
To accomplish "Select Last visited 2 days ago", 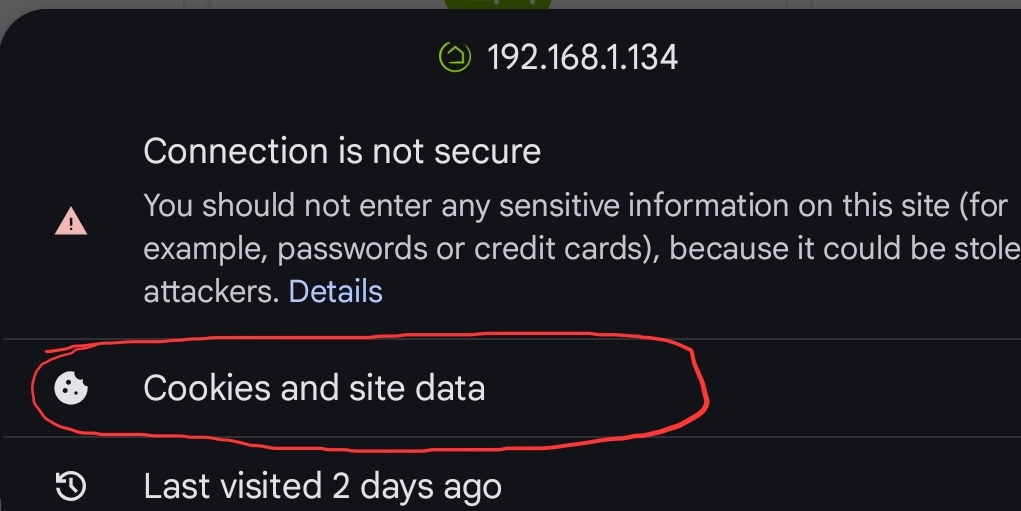I will pos(322,486).
